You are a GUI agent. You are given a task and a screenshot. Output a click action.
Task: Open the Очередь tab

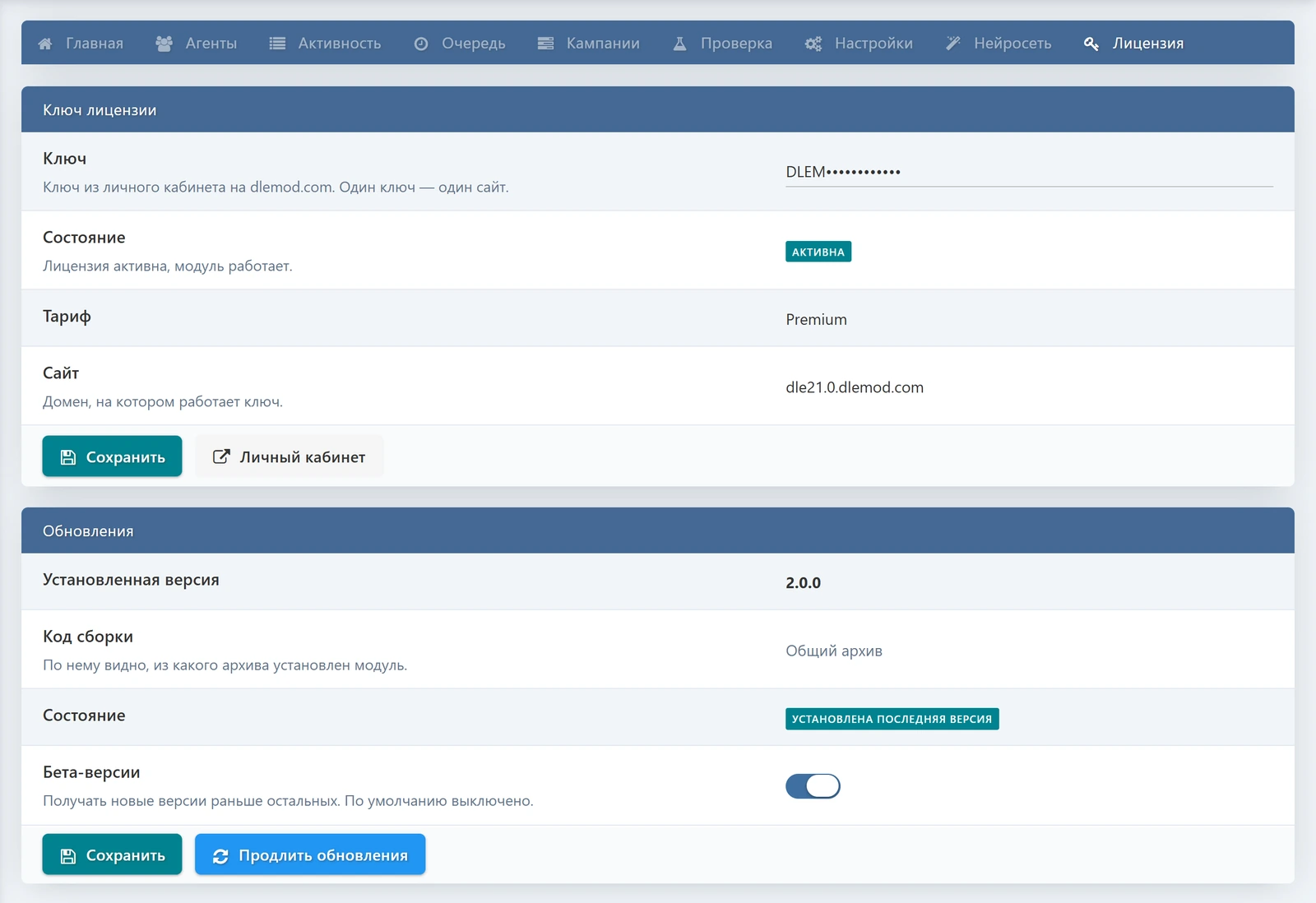[x=460, y=44]
